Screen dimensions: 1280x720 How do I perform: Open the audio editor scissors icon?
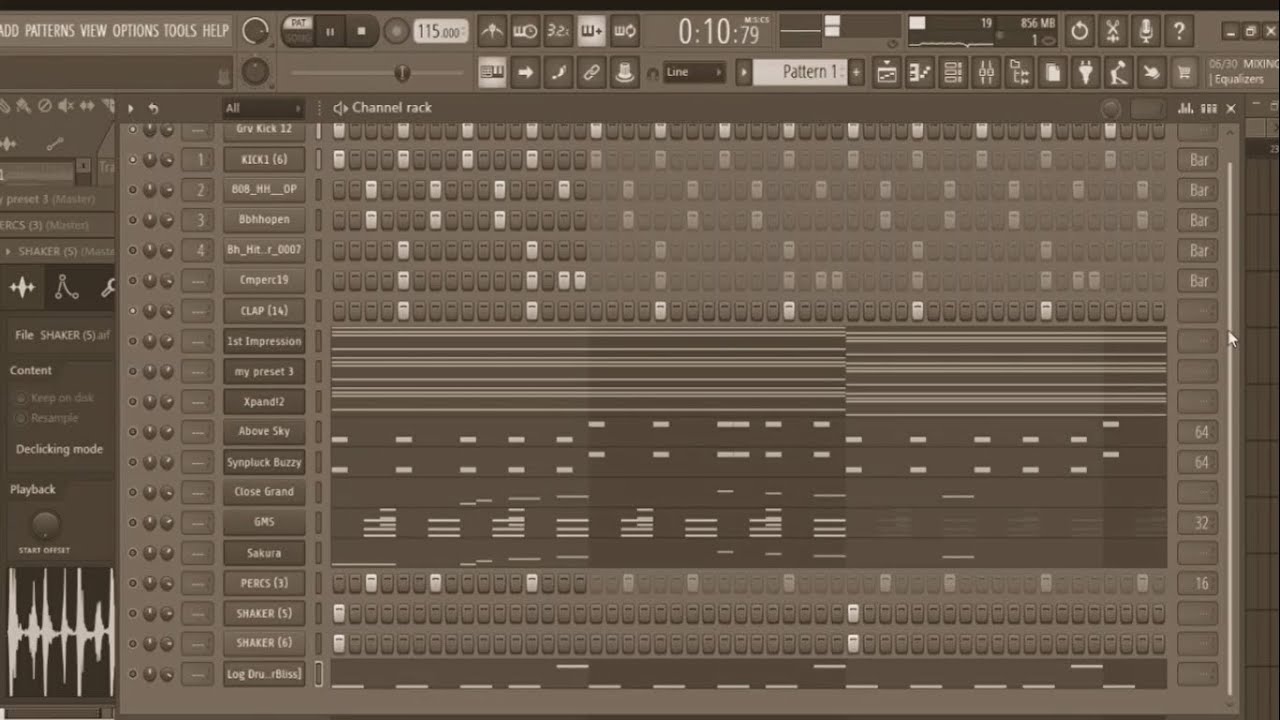1112,31
